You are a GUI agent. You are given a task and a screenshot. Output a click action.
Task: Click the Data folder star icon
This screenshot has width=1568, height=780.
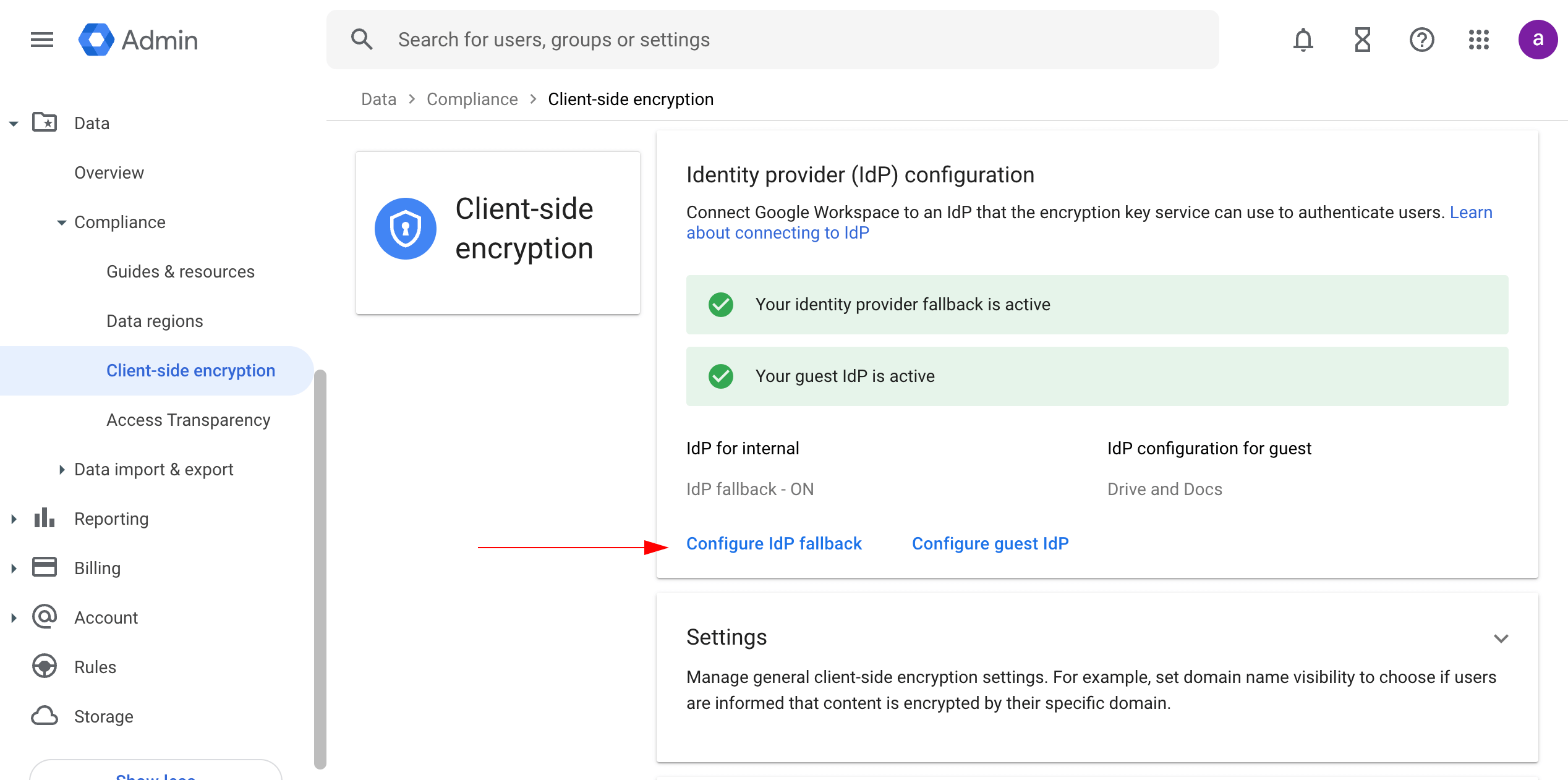click(x=45, y=122)
